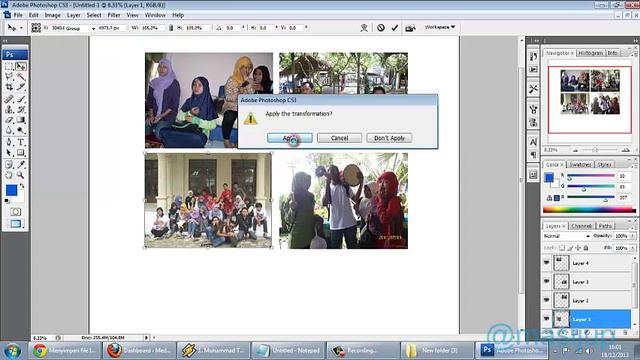
Task: Switch to the Histogram tab
Action: tap(590, 53)
